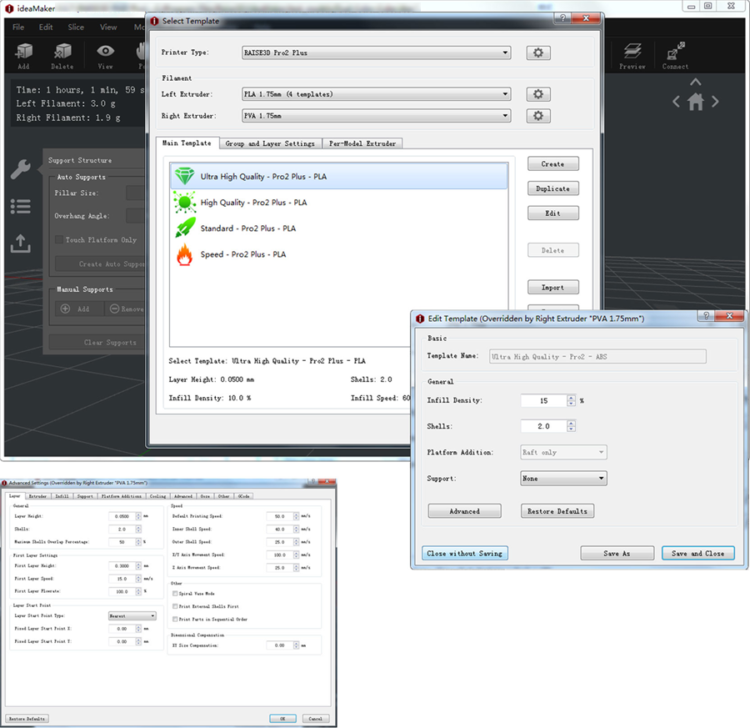Image resolution: width=750 pixels, height=728 pixels.
Task: Toggle Touch Platform Only checkbox
Action: 59,240
